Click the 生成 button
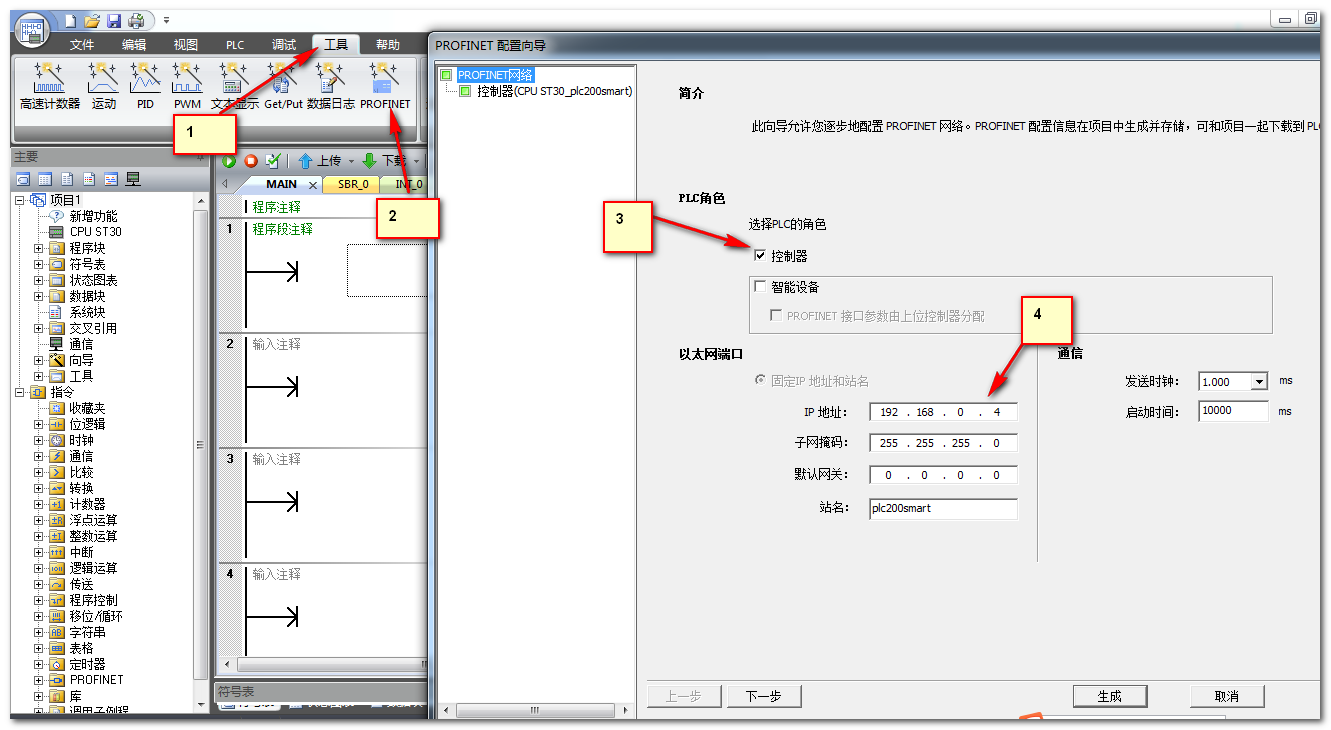1331x730 pixels. click(x=1110, y=696)
